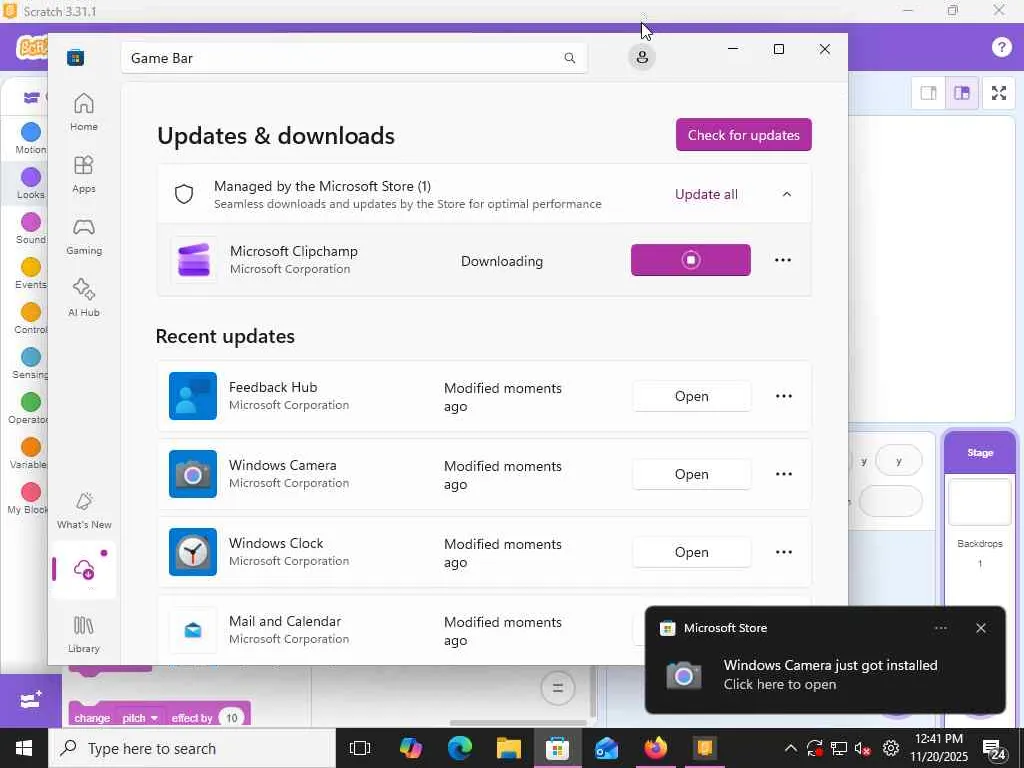1024x768 pixels.
Task: Click effect value 10 in Scratch block
Action: (x=231, y=718)
